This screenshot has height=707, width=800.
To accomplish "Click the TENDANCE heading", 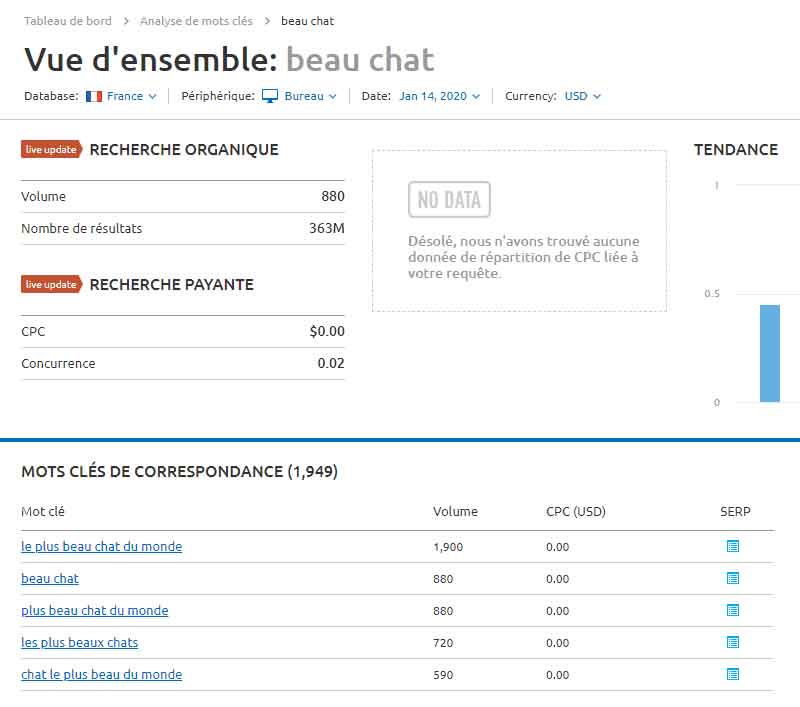I will pos(736,149).
